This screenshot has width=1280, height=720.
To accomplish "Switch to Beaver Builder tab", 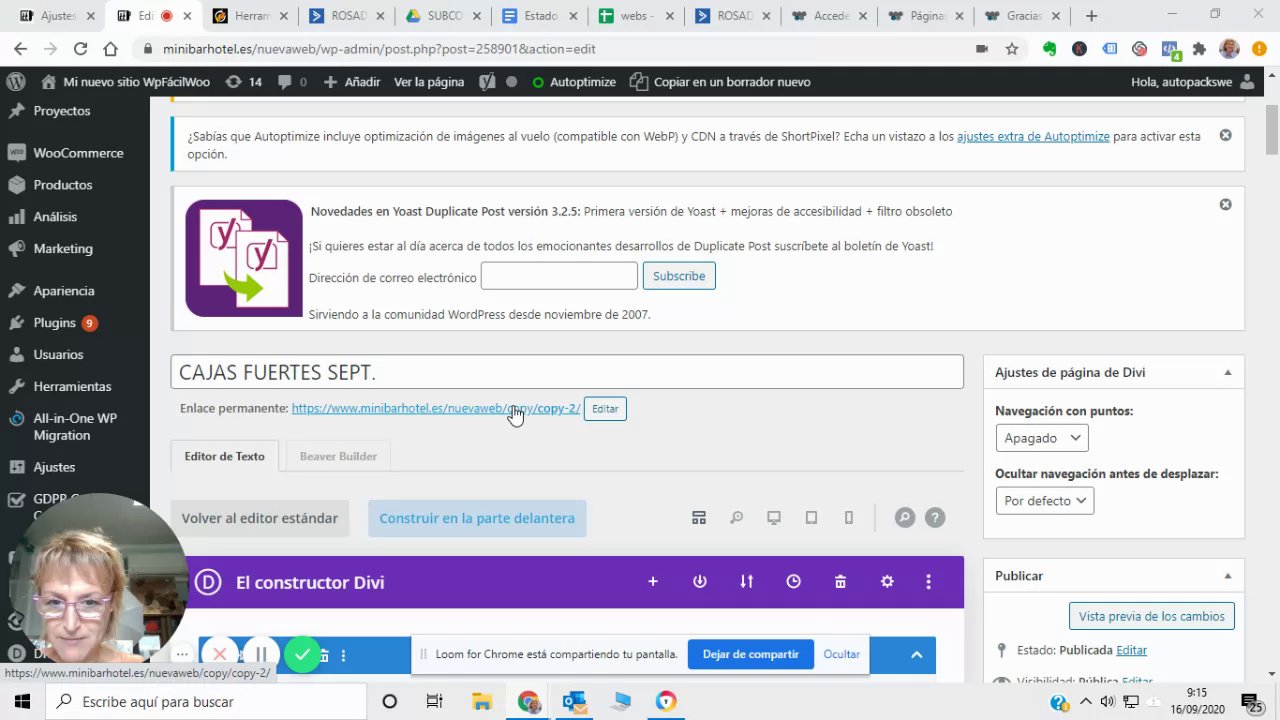I will pos(338,456).
